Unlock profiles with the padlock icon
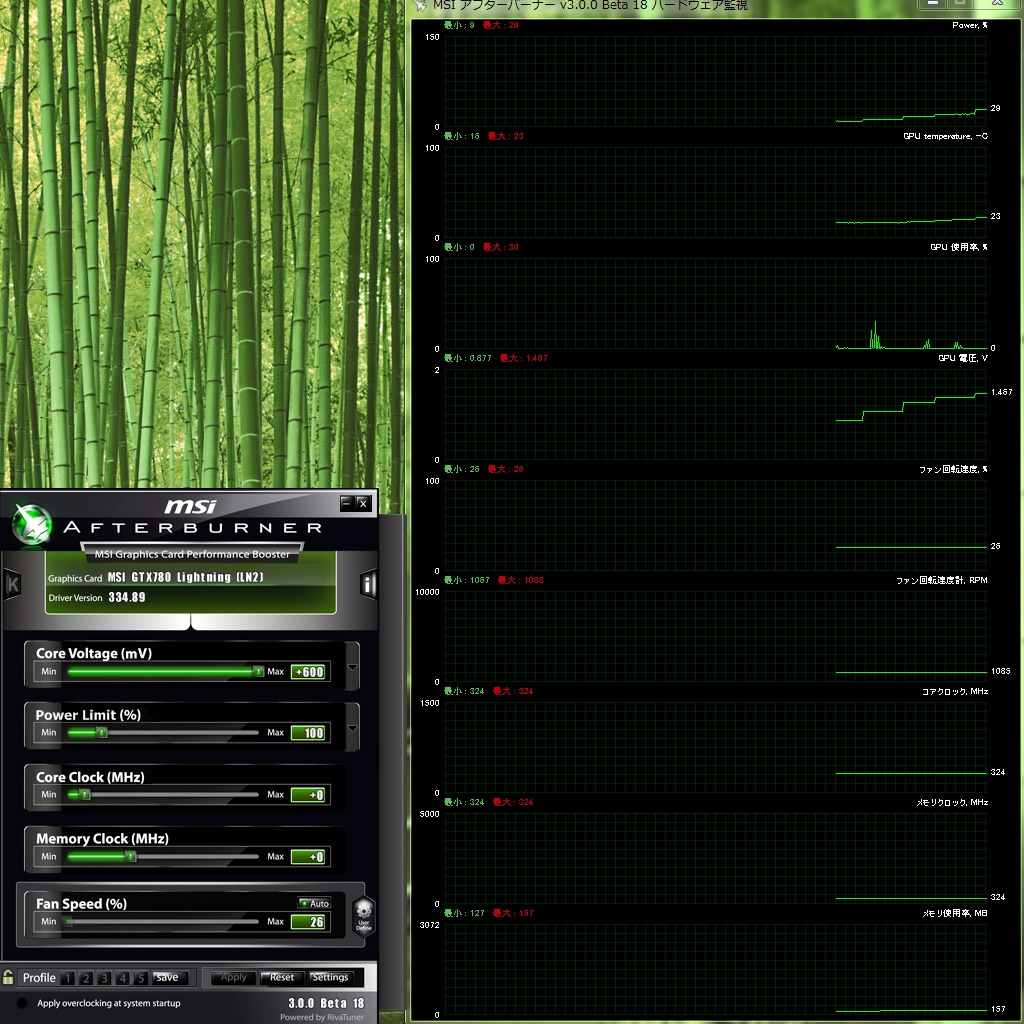This screenshot has height=1024, width=1024. [8, 977]
